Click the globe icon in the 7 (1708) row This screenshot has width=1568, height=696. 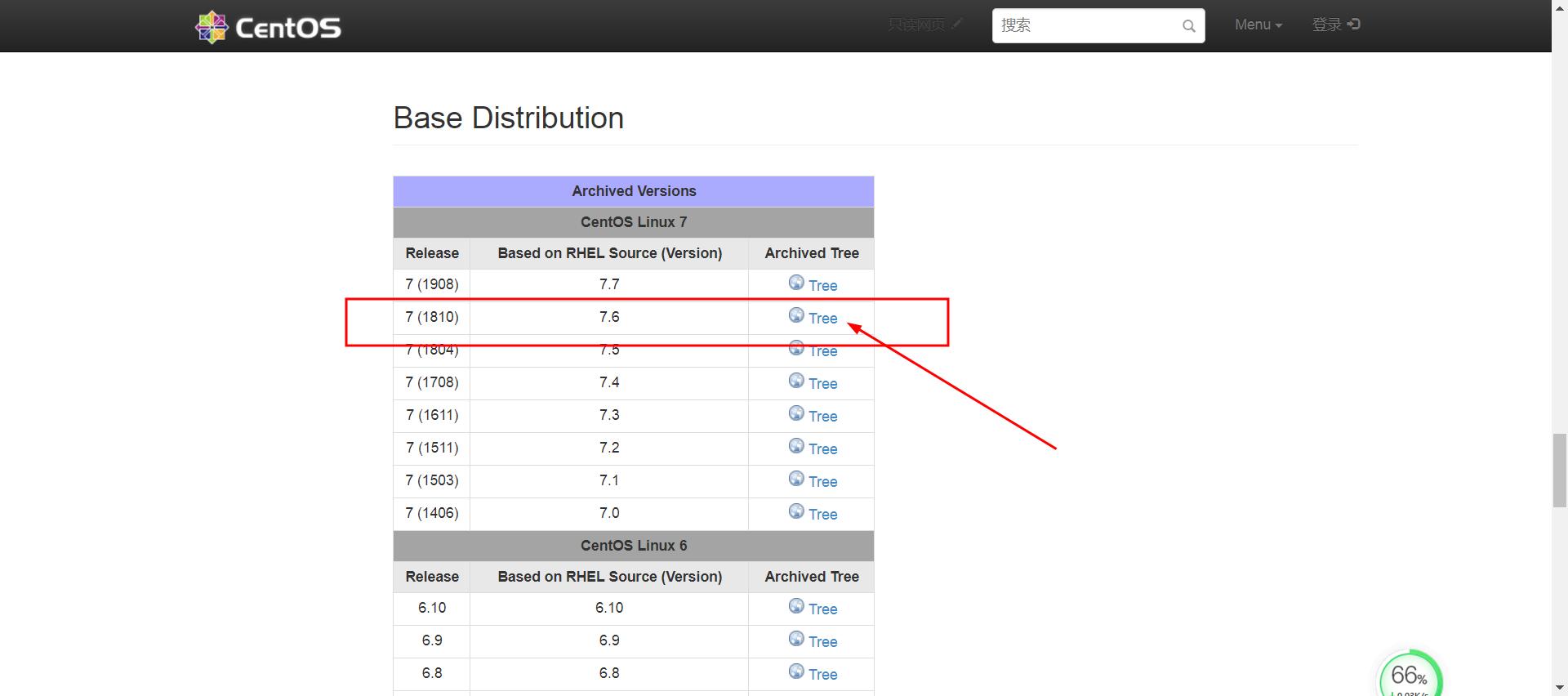[x=796, y=381]
